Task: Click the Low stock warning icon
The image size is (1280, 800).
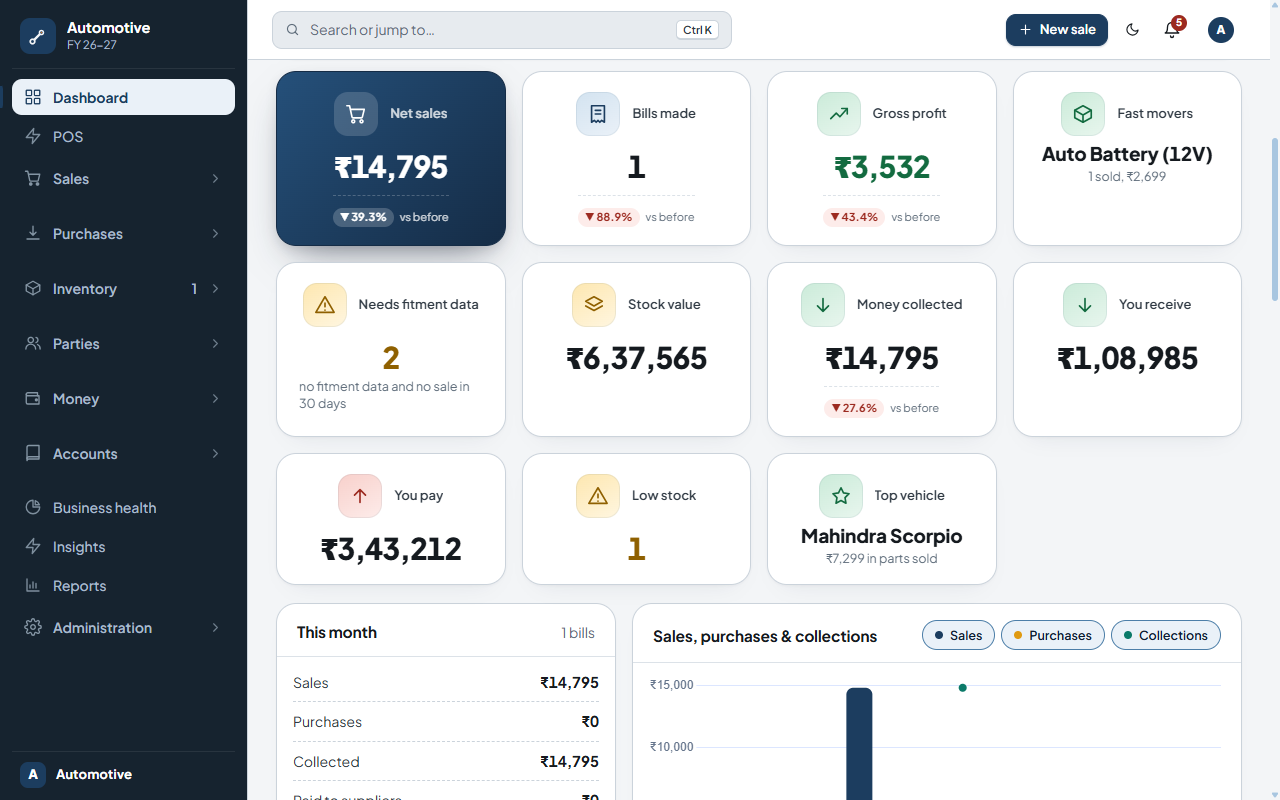Action: point(598,496)
